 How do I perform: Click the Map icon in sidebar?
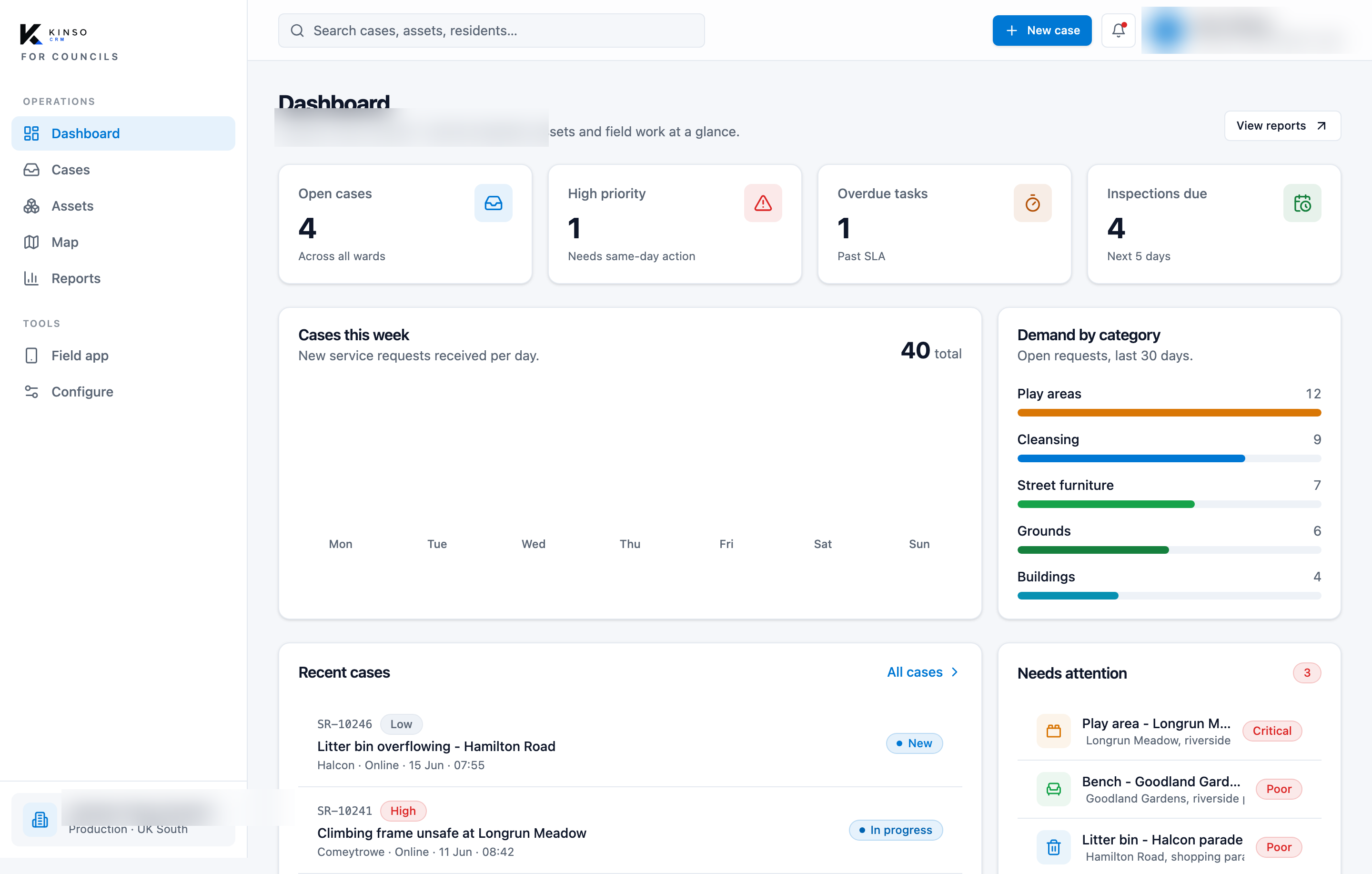(31, 242)
